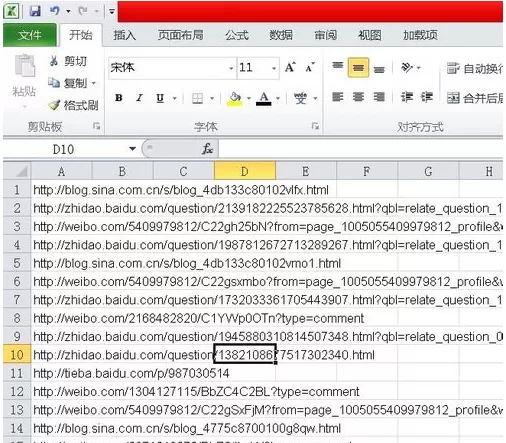Apply cell borders icon
Image resolution: width=506 pixels, height=443 pixels.
[197, 98]
